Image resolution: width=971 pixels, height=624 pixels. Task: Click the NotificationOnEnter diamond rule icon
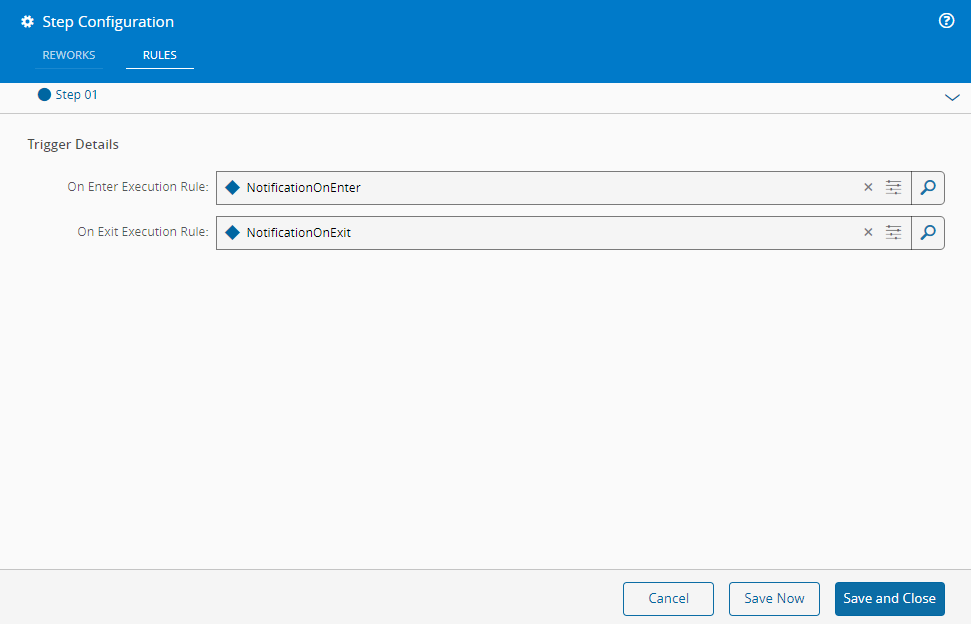[232, 188]
